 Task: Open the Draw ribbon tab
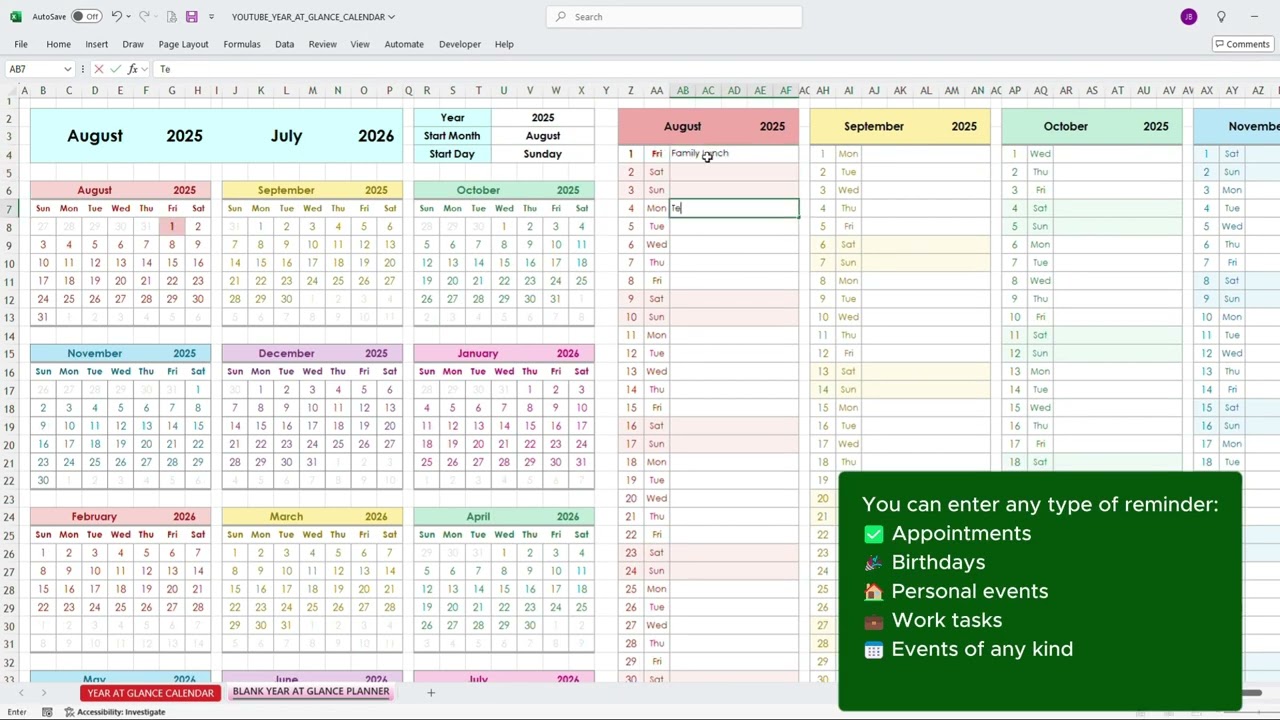133,44
